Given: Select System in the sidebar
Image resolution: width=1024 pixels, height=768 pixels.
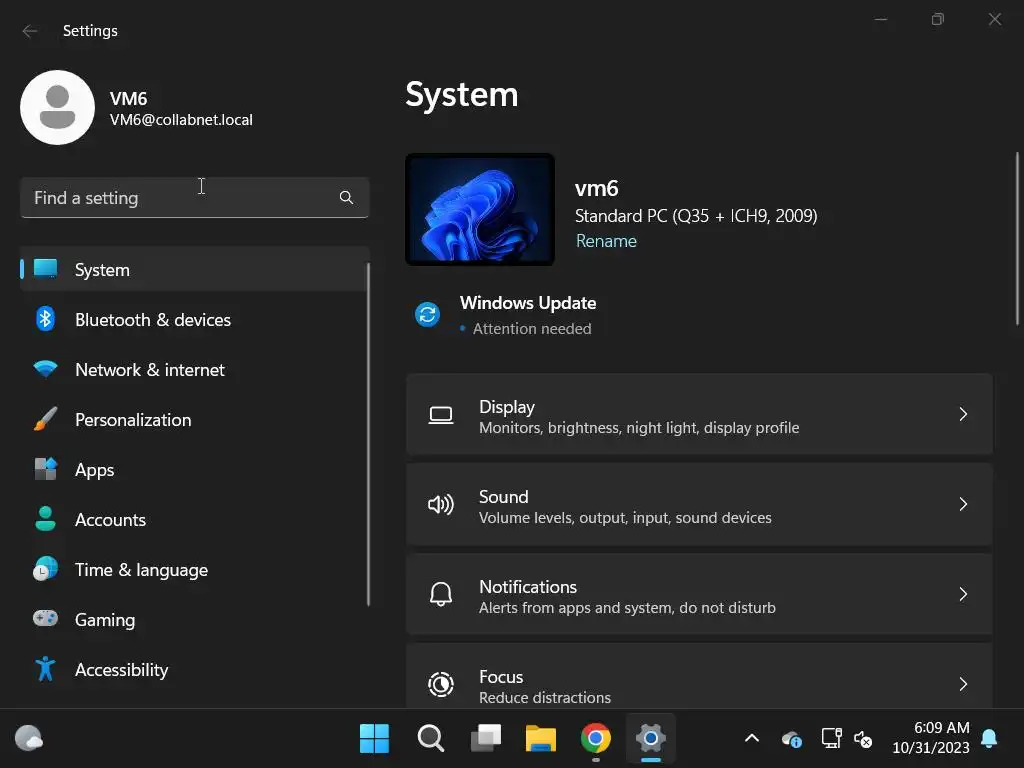Looking at the screenshot, I should [x=195, y=269].
